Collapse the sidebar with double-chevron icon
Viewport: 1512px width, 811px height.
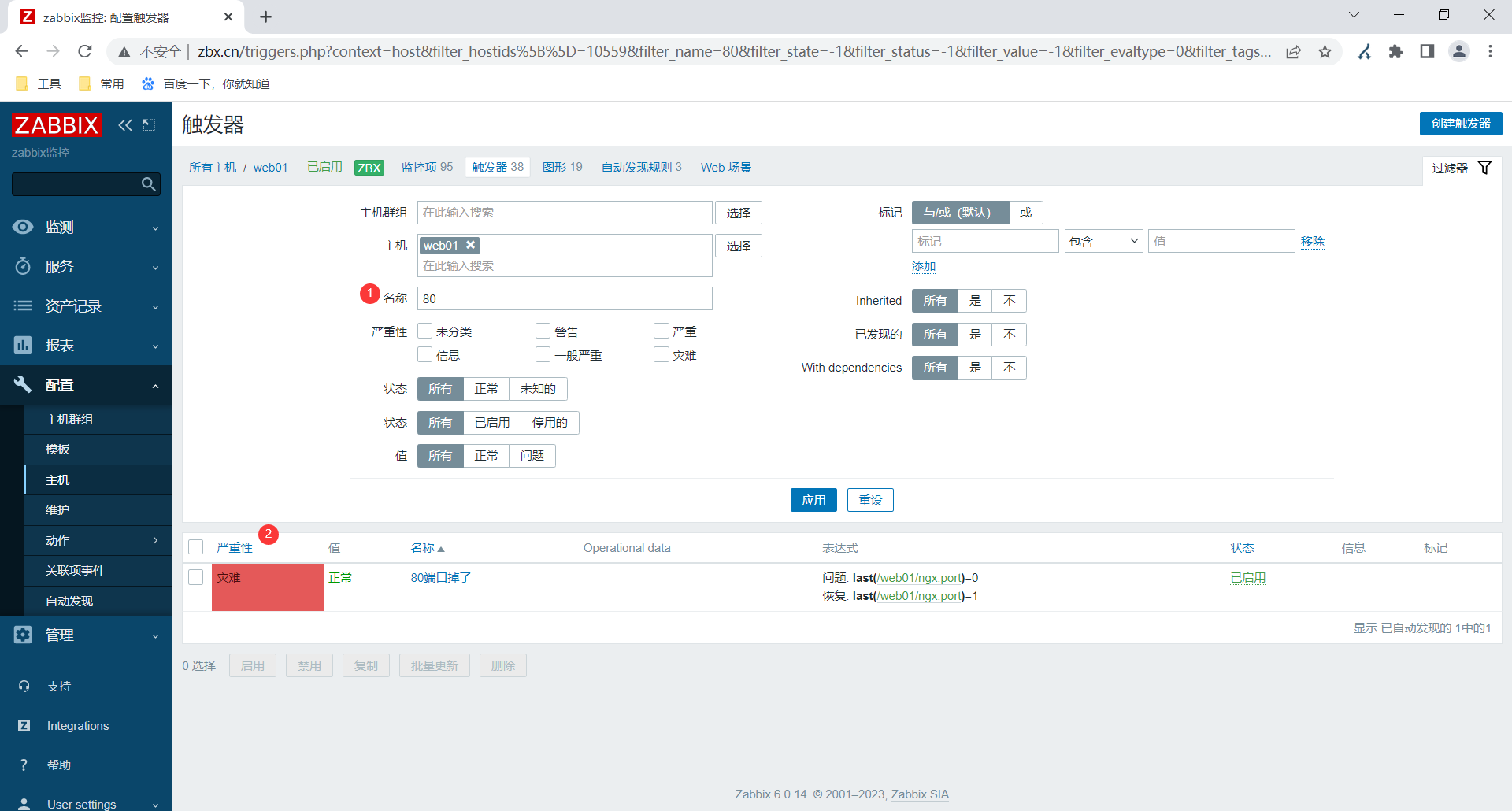tap(125, 124)
